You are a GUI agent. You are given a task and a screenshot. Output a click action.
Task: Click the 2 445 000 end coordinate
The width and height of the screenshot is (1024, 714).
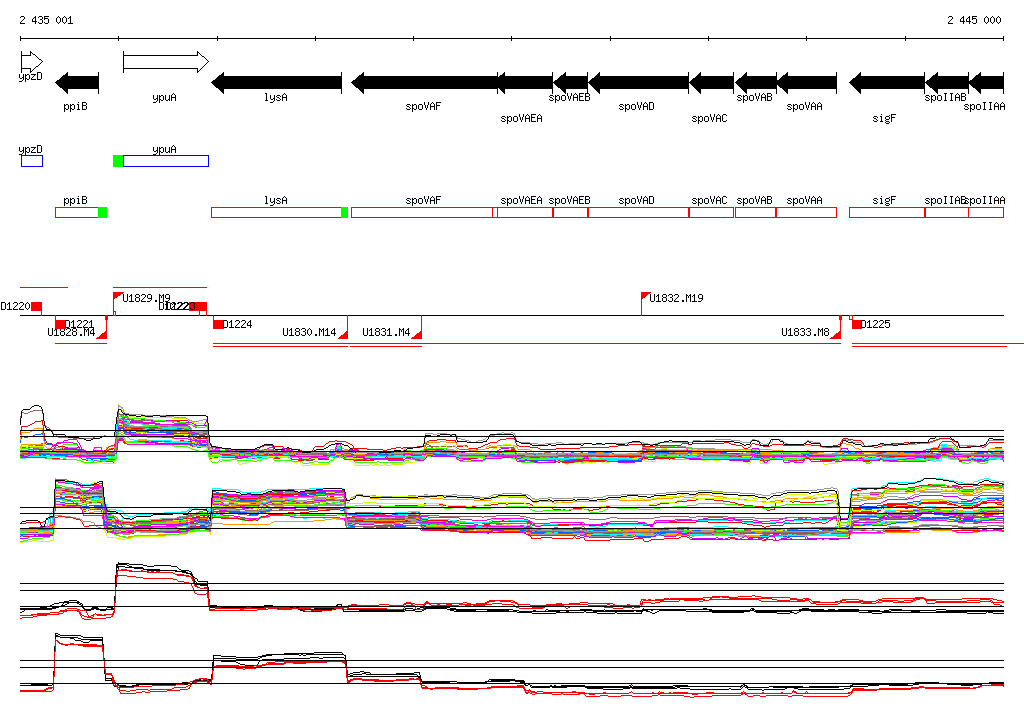pos(974,20)
